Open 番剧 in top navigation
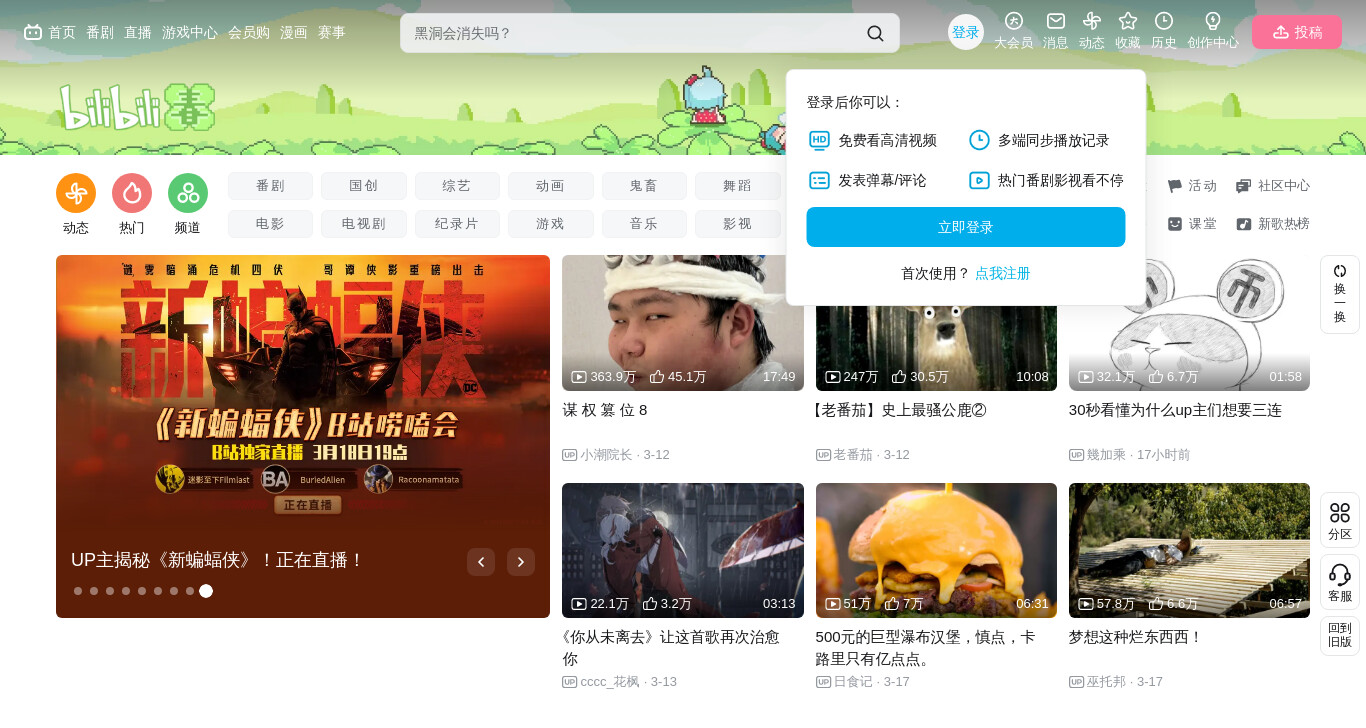1366x728 pixels. tap(100, 32)
